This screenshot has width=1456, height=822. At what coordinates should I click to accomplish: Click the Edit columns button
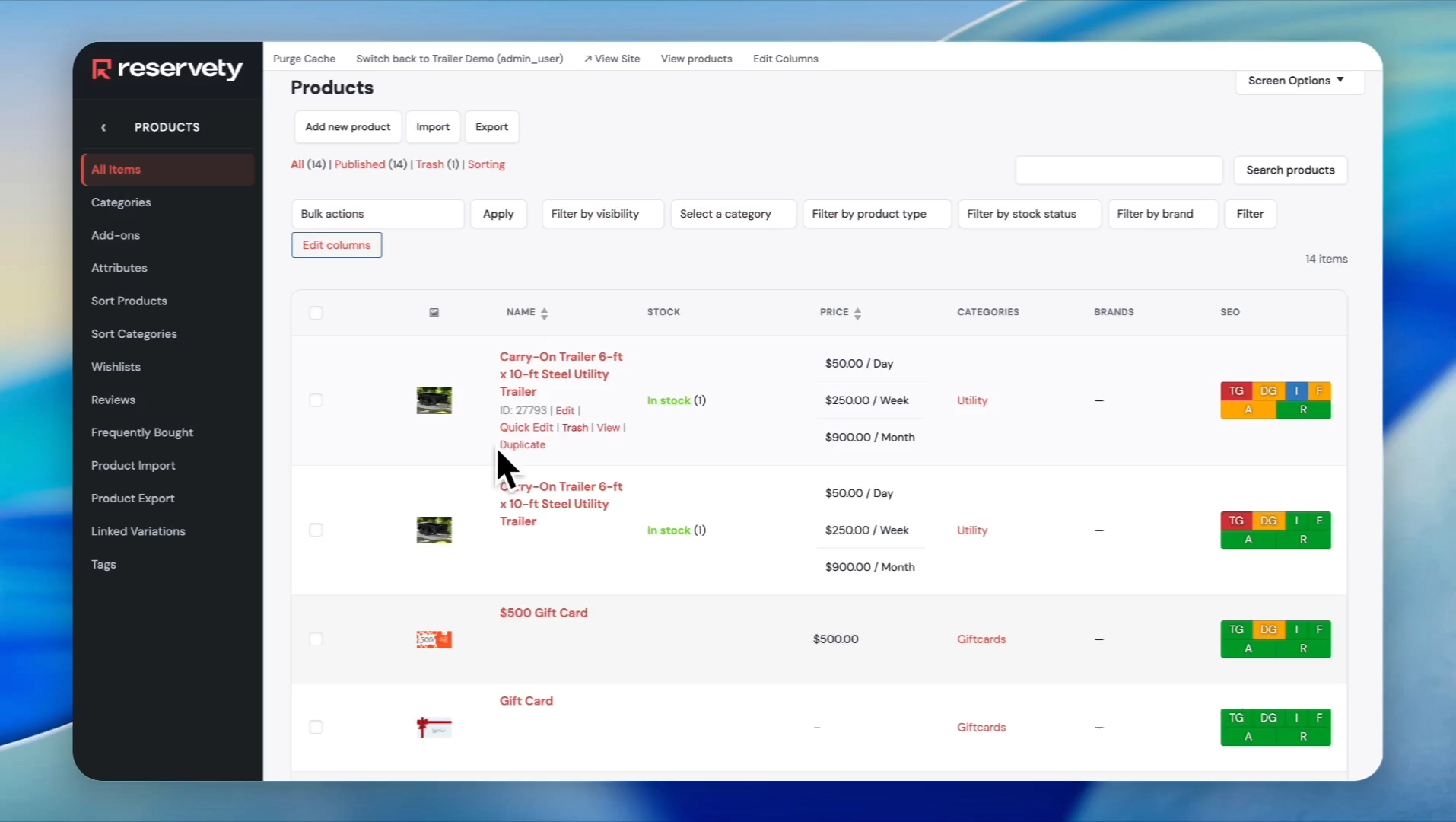[x=336, y=245]
